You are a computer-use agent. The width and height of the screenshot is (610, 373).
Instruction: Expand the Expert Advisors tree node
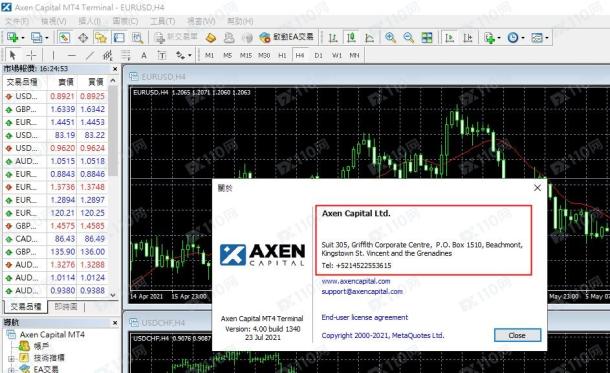tap(11, 369)
